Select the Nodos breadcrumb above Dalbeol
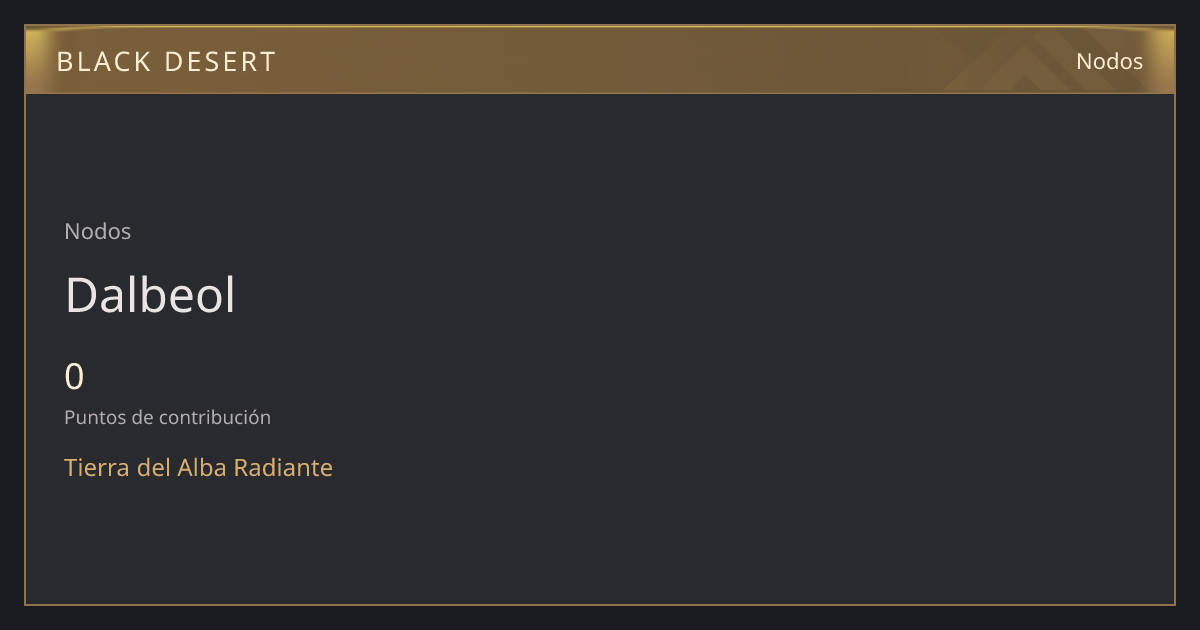This screenshot has height=630, width=1200. click(97, 231)
